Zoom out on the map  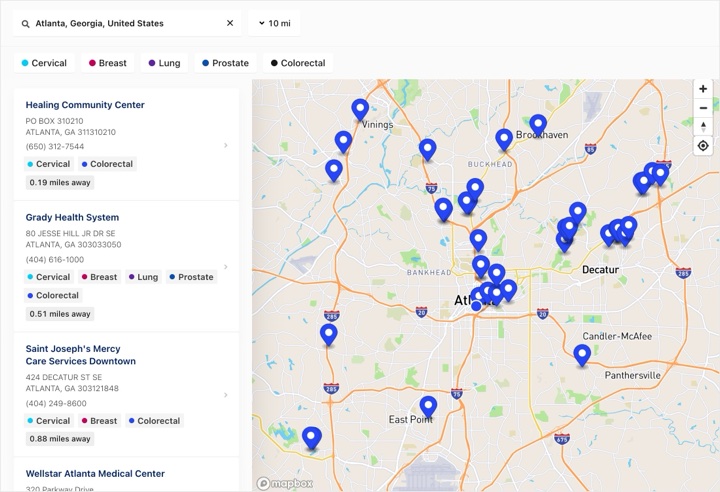(703, 108)
